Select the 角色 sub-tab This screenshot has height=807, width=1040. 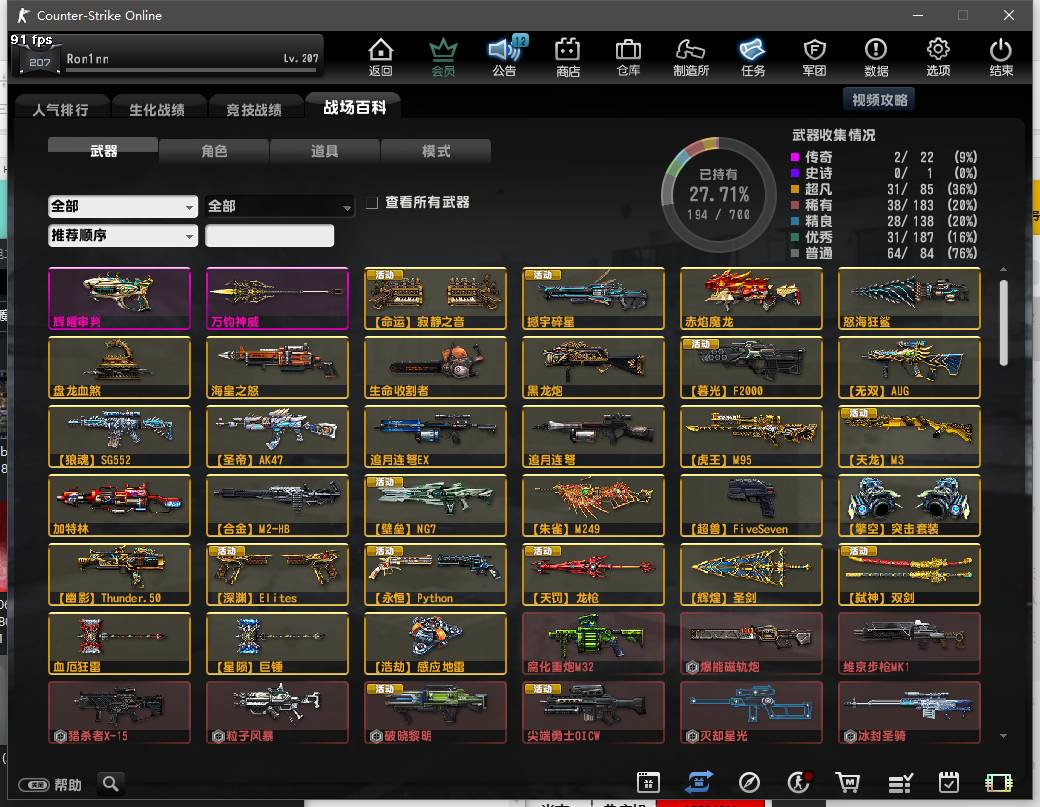coord(214,151)
